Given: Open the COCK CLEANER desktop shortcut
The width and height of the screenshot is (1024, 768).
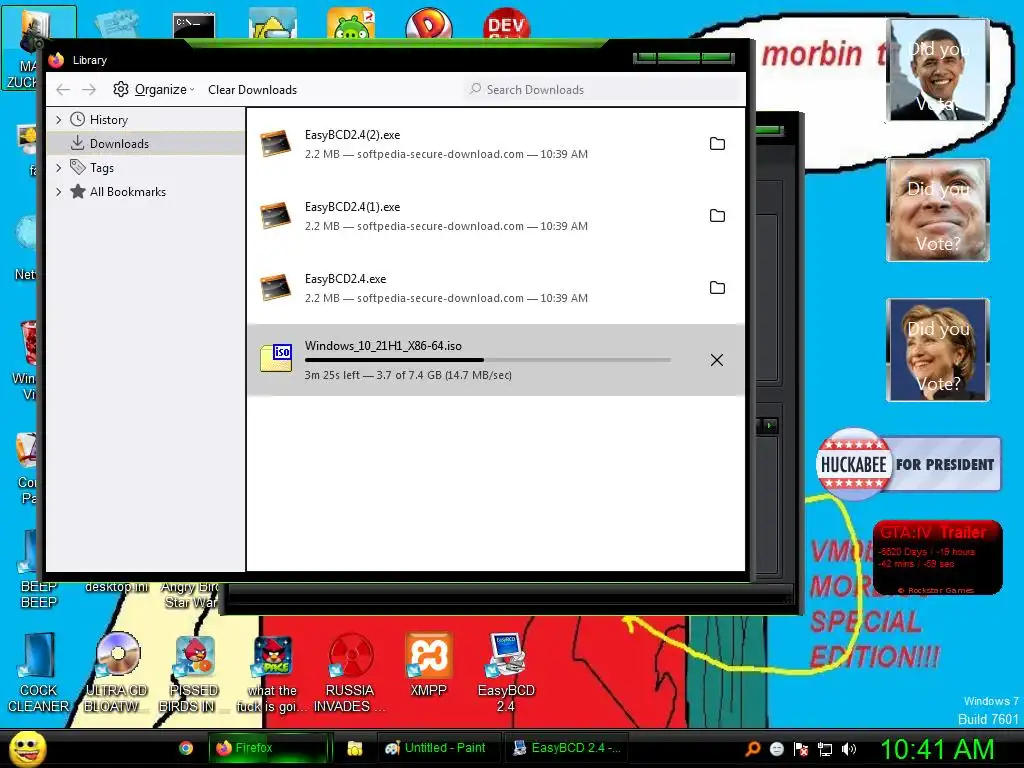Looking at the screenshot, I should (38, 673).
